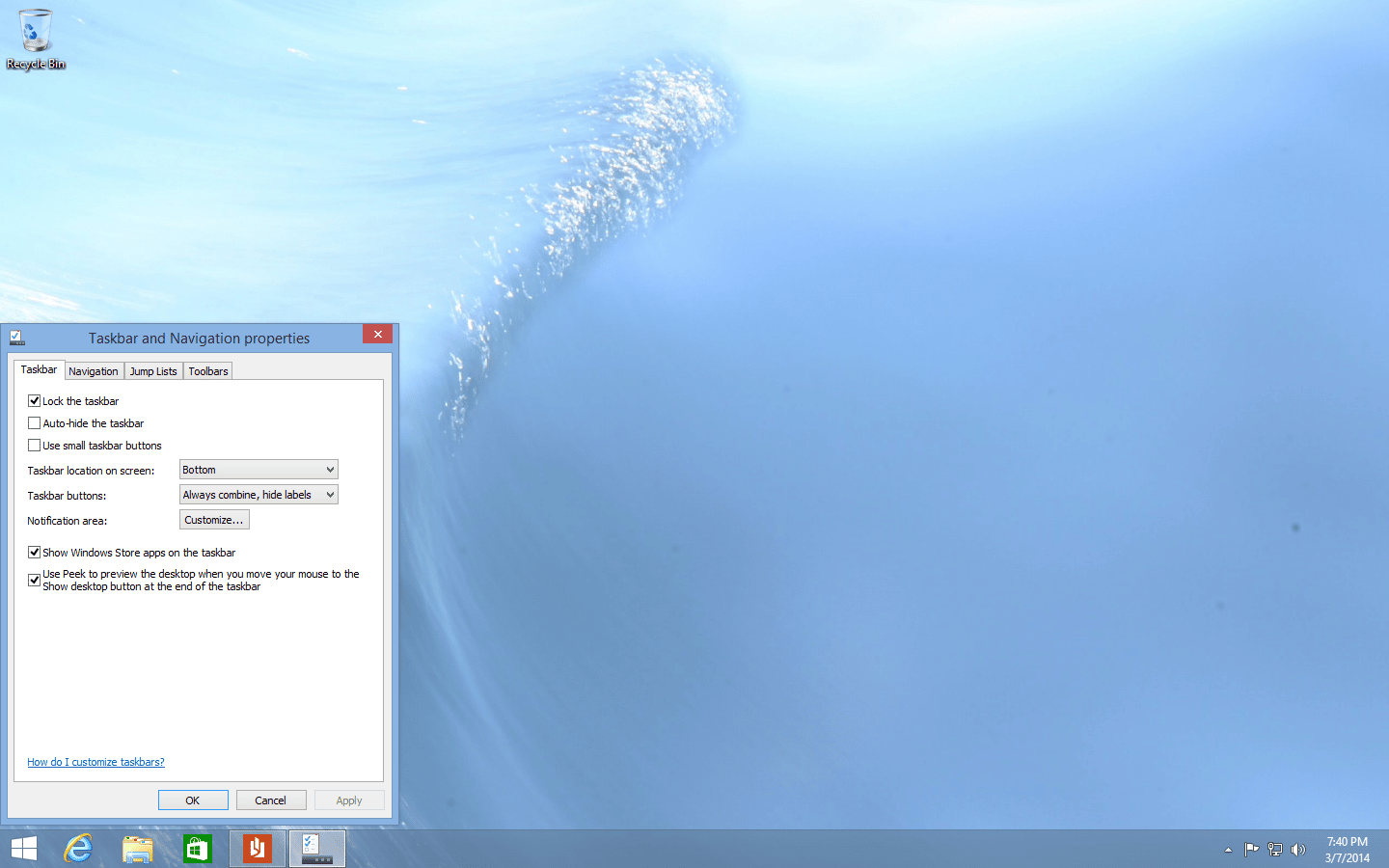Click the dialog title bar icon
This screenshot has width=1389, height=868.
(x=16, y=338)
